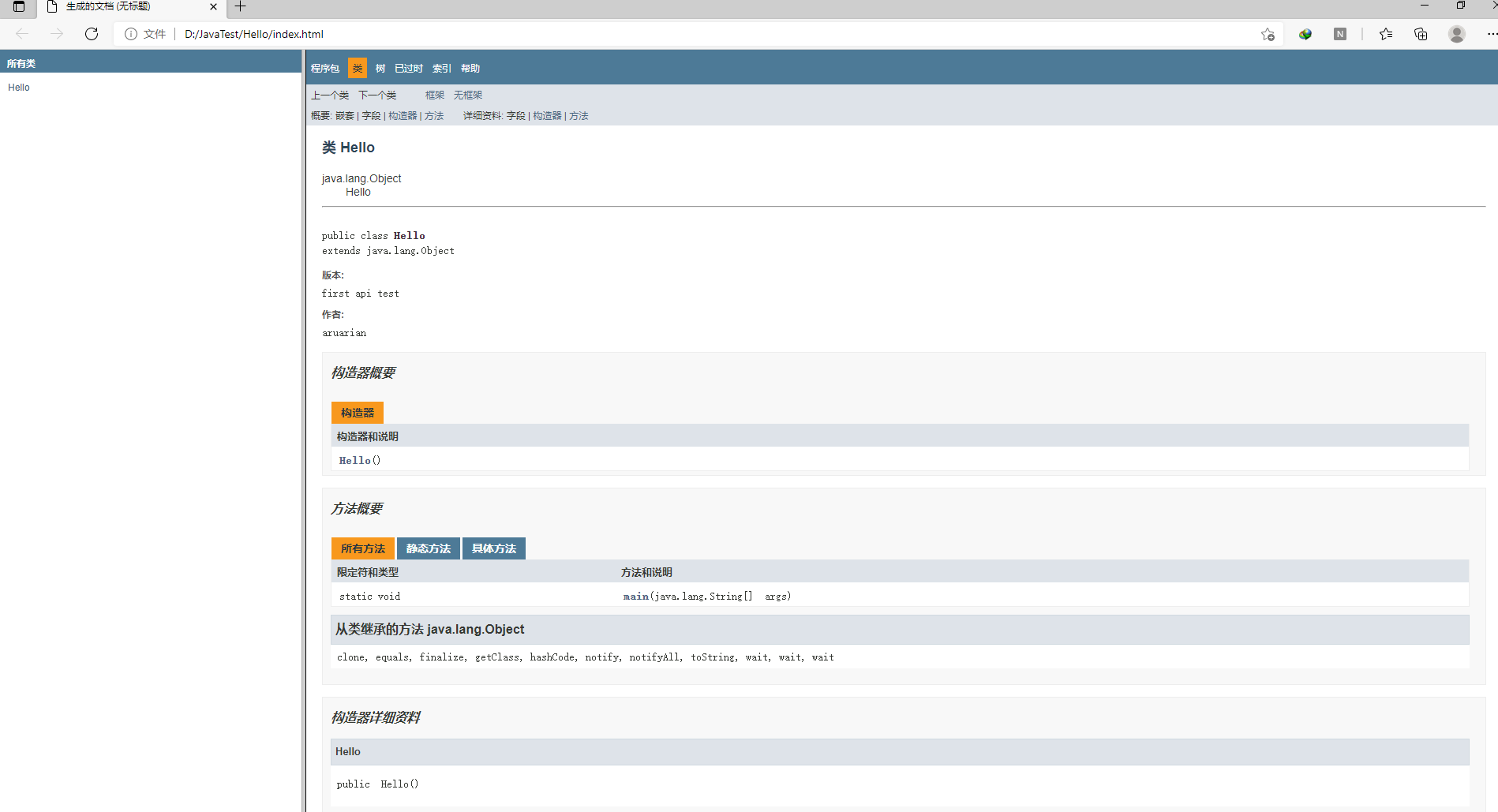Open the 程序包 navigation item
Image resolution: width=1498 pixels, height=812 pixels.
(325, 69)
